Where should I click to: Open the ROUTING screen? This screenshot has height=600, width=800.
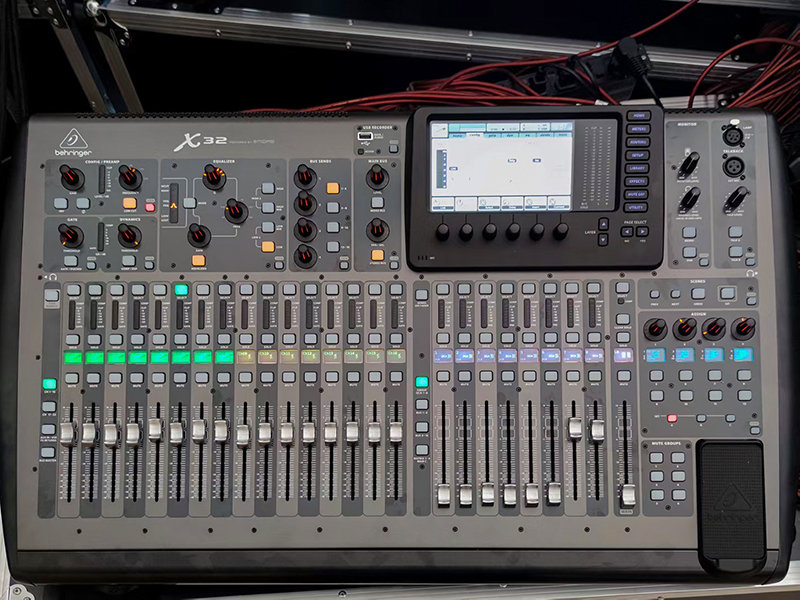tap(639, 143)
